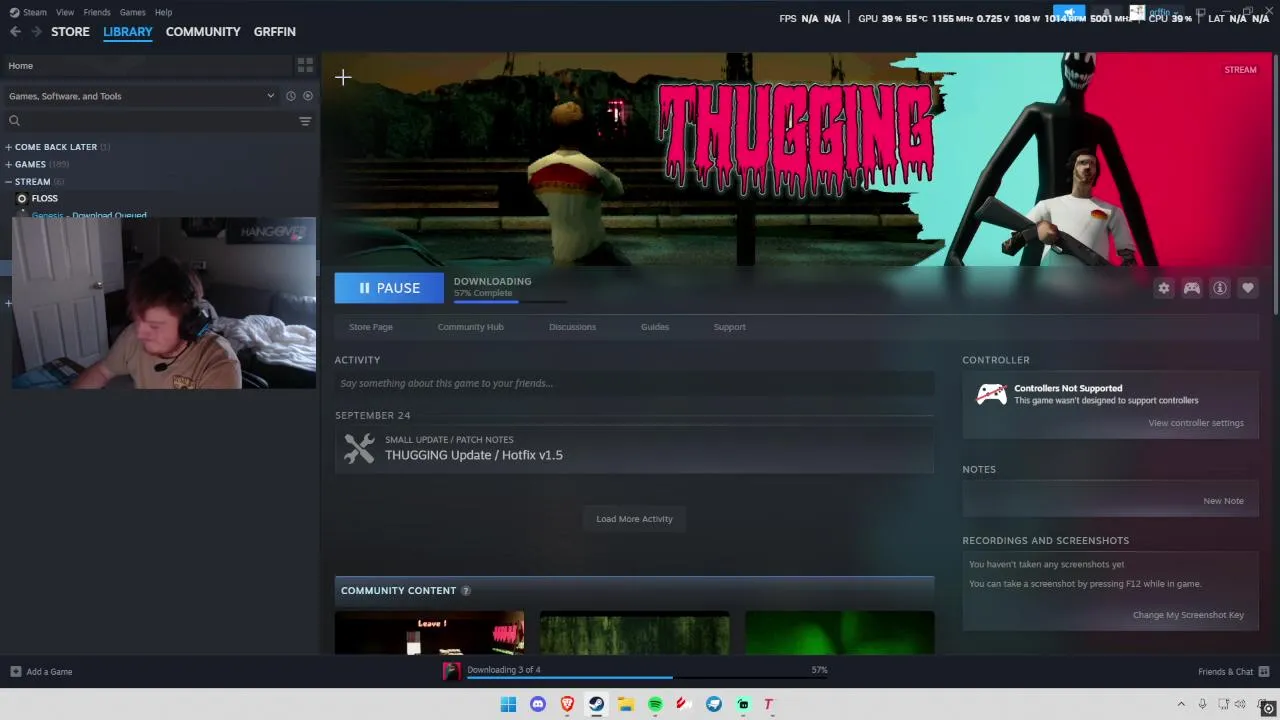Image resolution: width=1280 pixels, height=720 pixels.
Task: Open the green glowing community thumbnail
Action: (840, 633)
